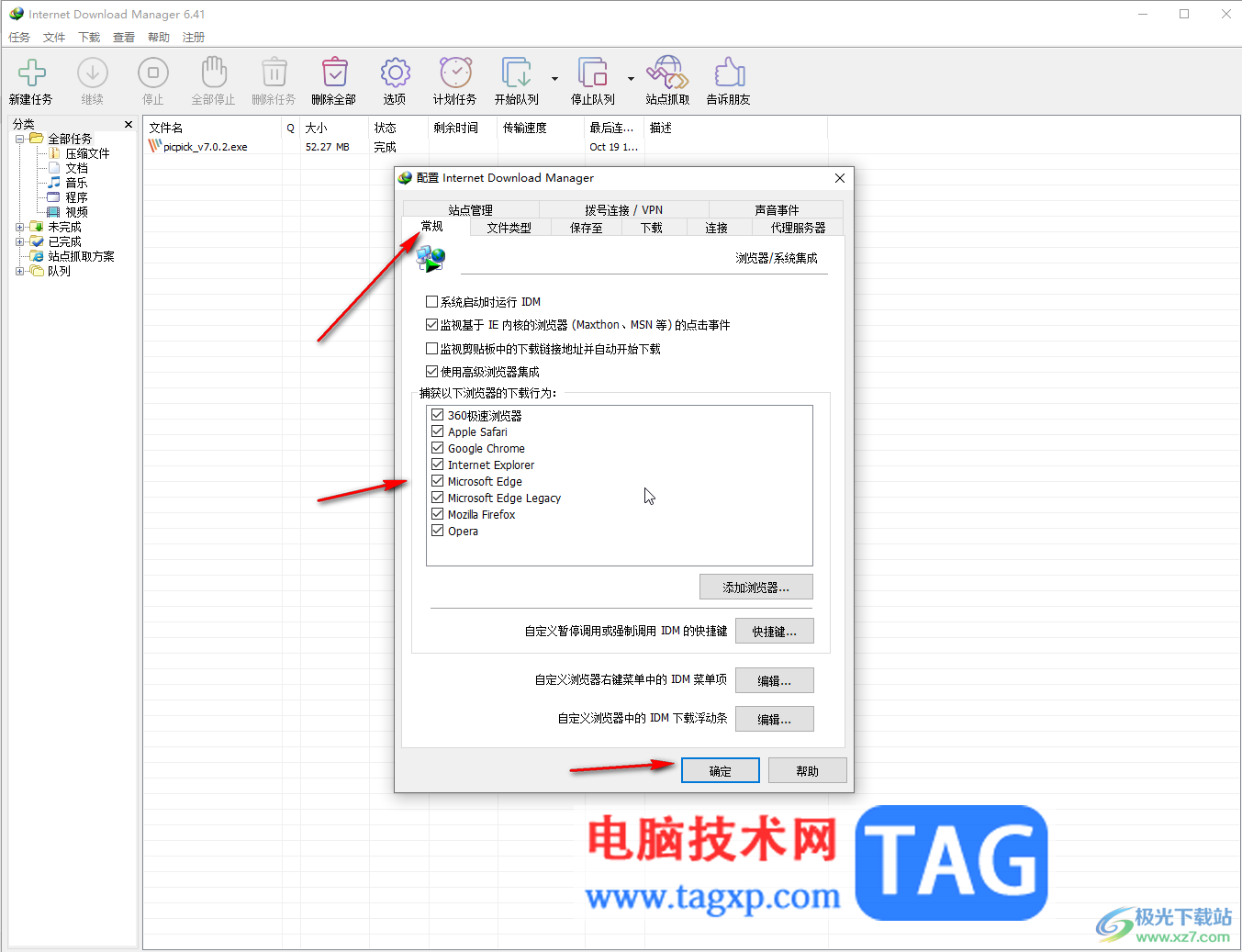Select the 视频 category in the tree
This screenshot has height=952, width=1242.
[x=76, y=212]
